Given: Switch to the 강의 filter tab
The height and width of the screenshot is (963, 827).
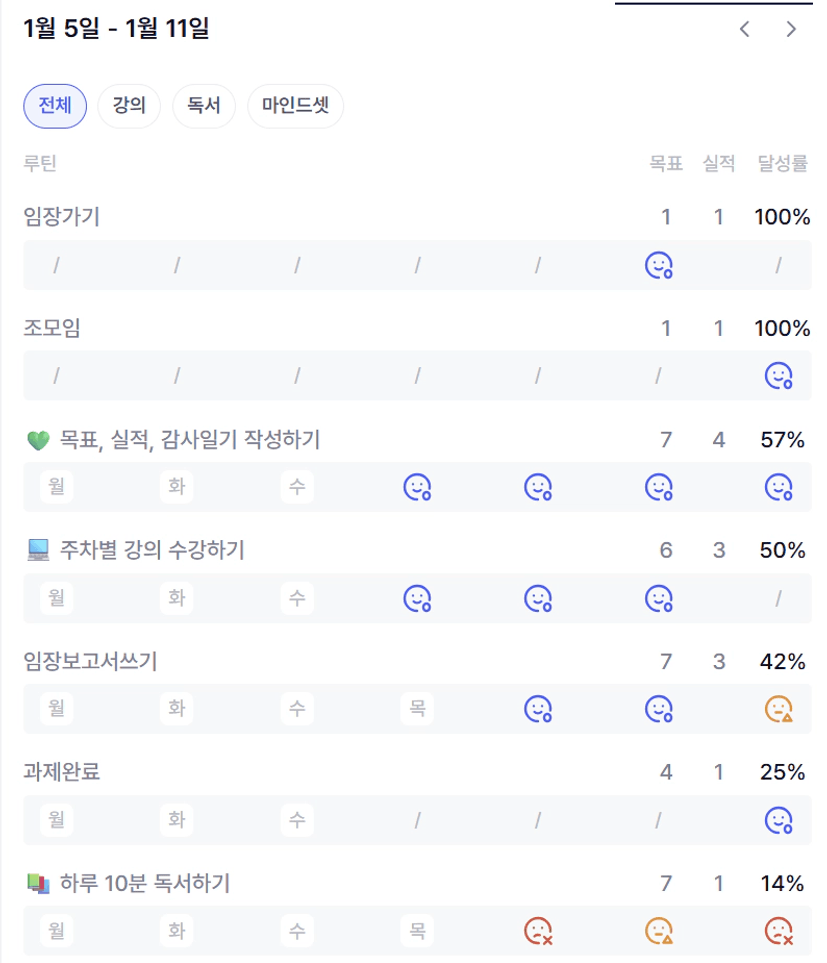Looking at the screenshot, I should click(129, 106).
